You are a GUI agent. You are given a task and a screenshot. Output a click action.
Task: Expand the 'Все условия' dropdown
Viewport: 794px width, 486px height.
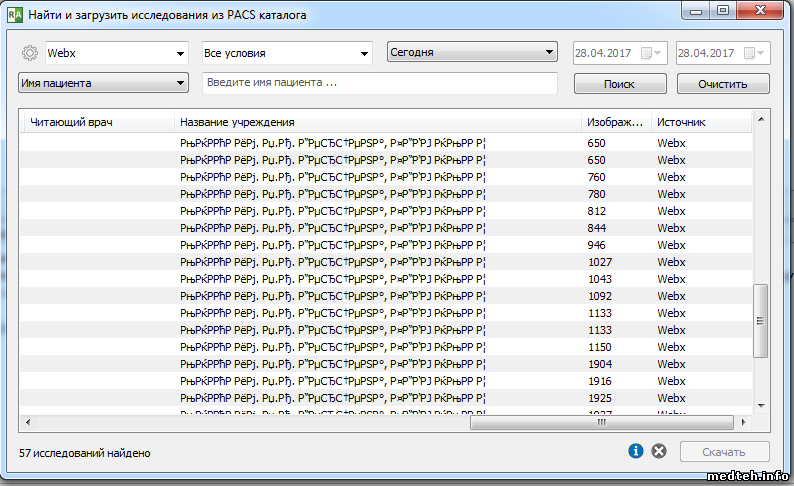pyautogui.click(x=286, y=53)
